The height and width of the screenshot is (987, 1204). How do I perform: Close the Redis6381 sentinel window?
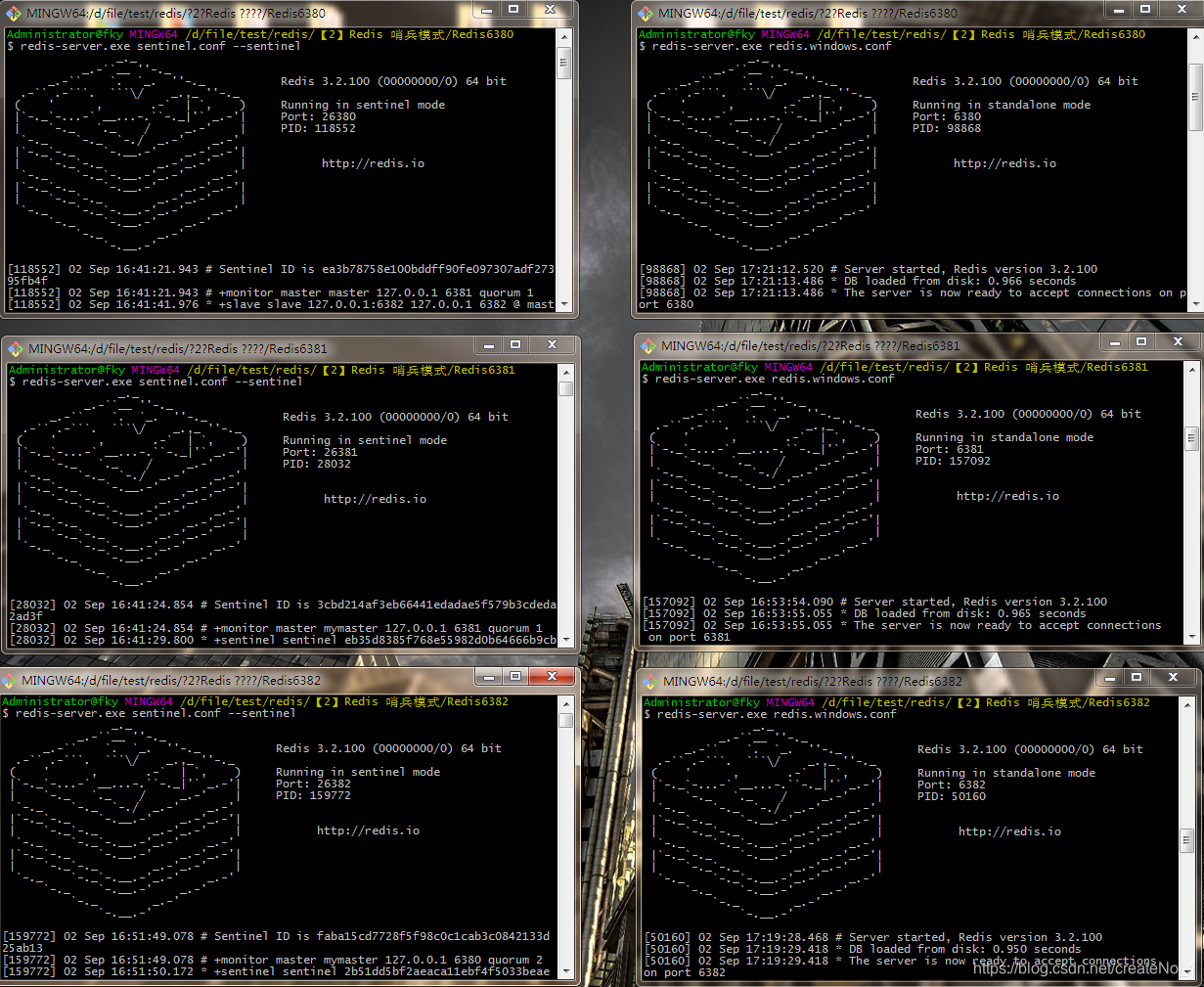coord(553,344)
